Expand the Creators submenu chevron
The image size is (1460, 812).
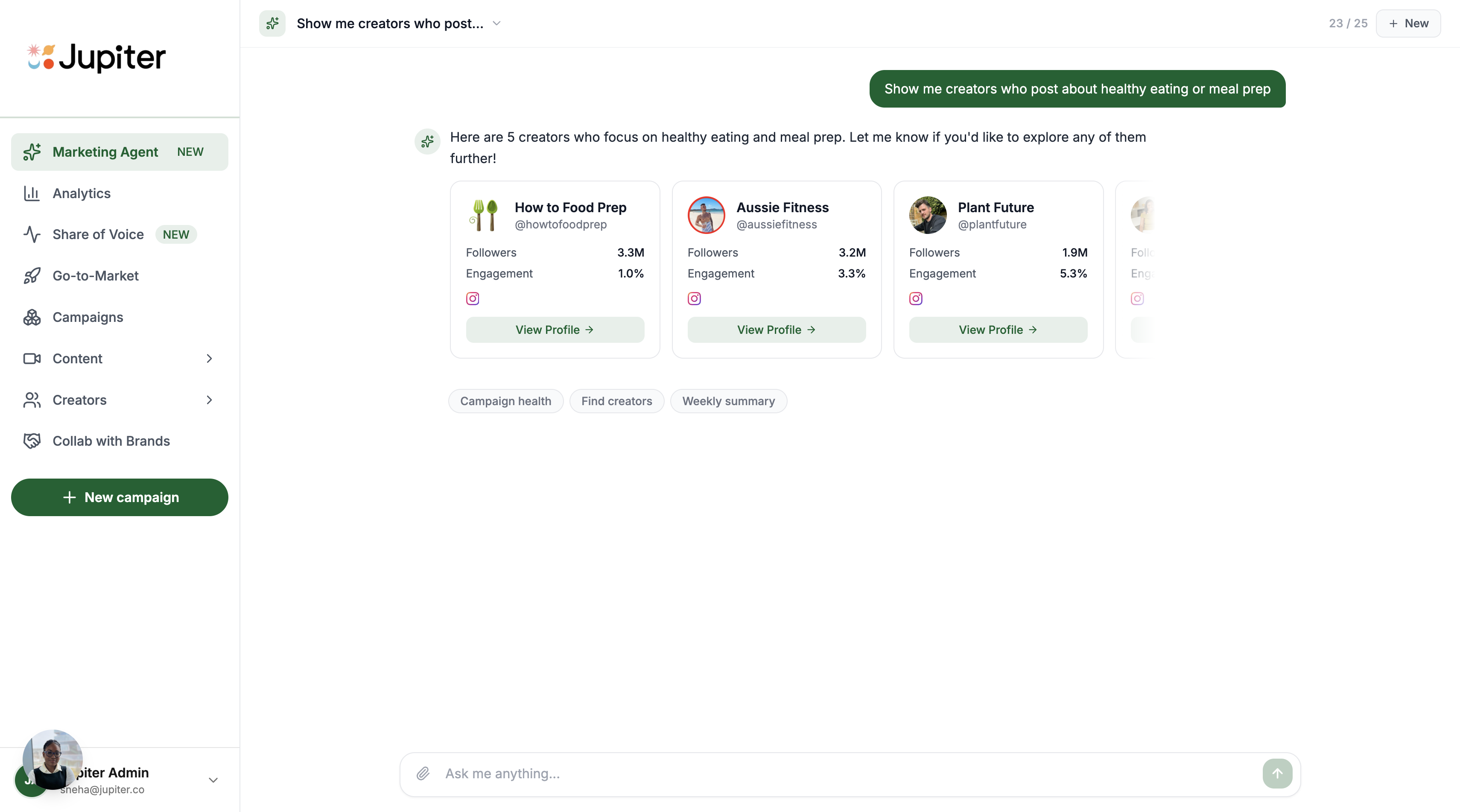point(209,400)
